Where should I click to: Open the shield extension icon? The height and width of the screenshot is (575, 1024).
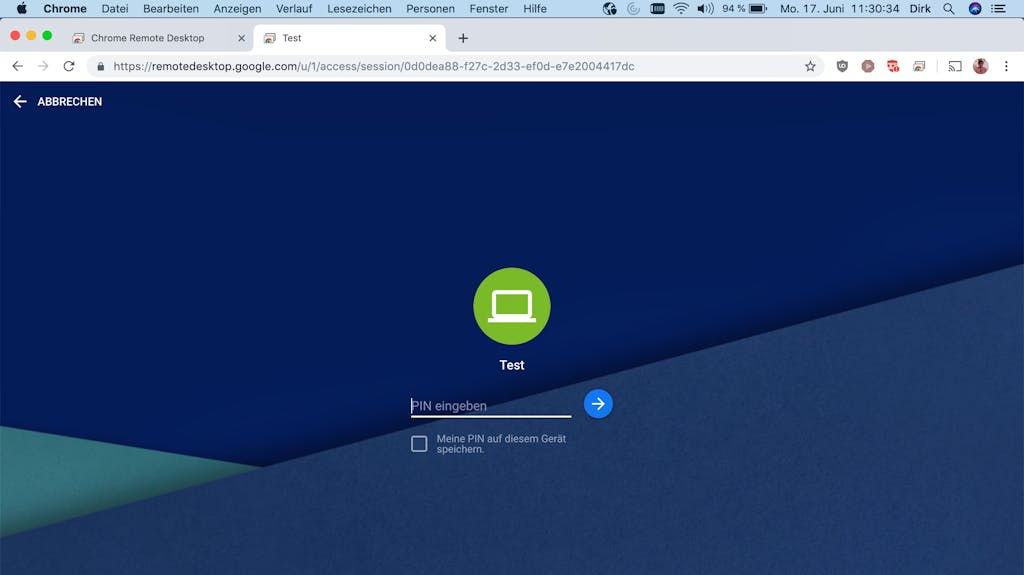point(842,66)
